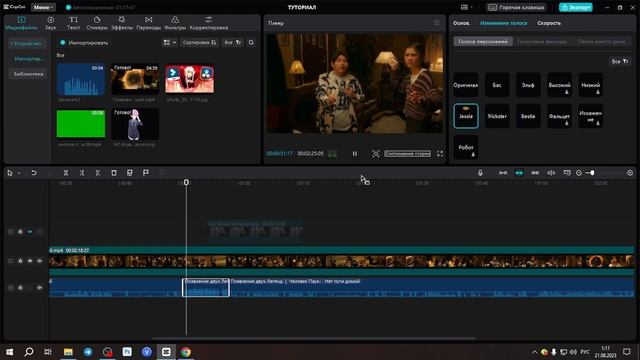Image resolution: width=640 pixels, height=360 pixels.
Task: Select the highlighted audio clip segment
Action: [206, 287]
